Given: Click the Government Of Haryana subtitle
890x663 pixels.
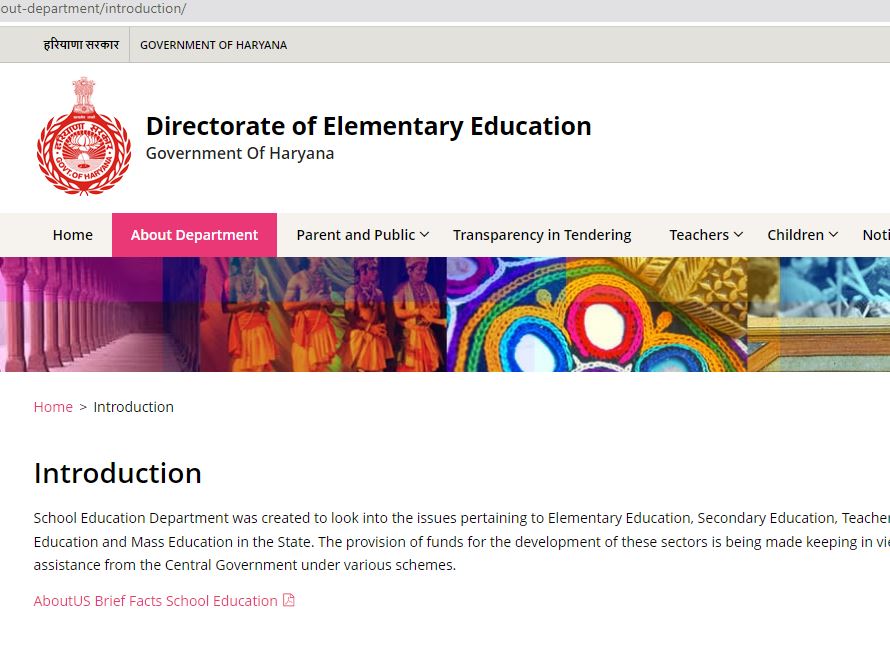Looking at the screenshot, I should 240,153.
